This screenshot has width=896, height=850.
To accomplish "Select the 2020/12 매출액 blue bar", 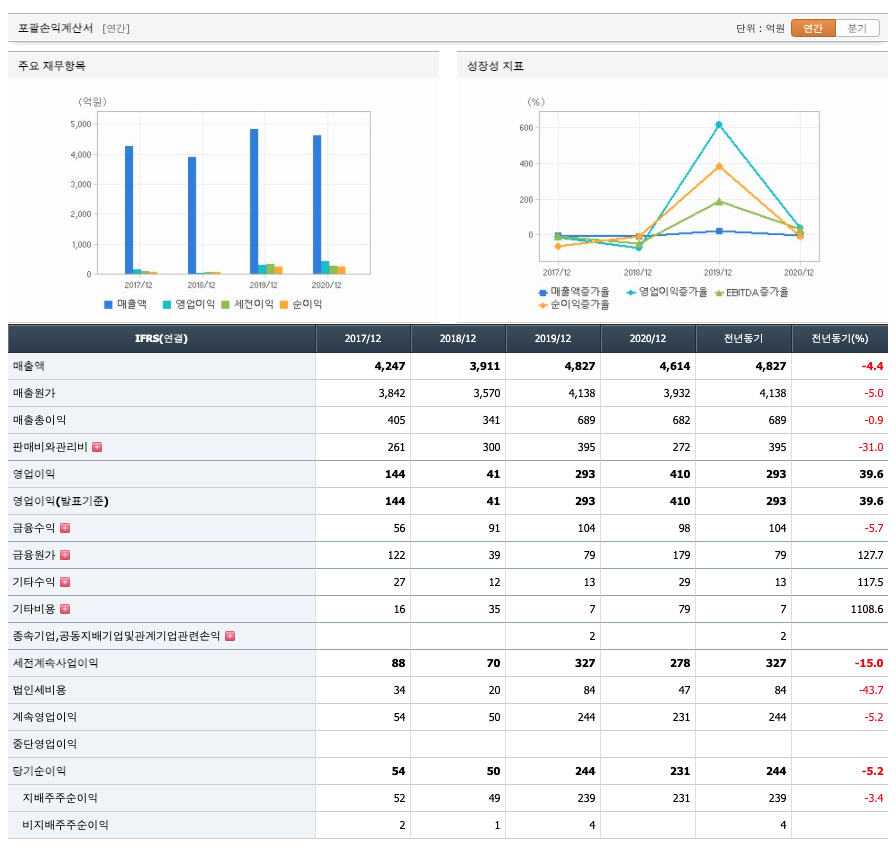I will click(x=317, y=205).
